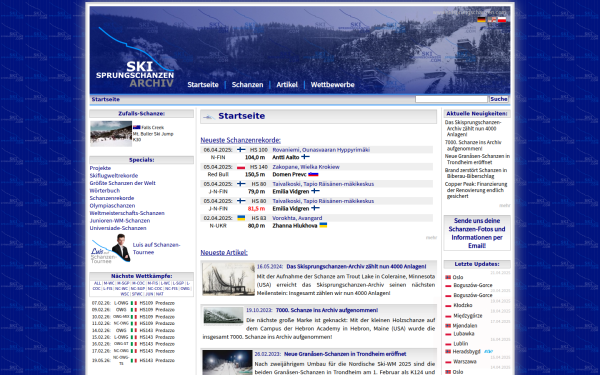Open Wettbewerbe in the main navigation
Viewport: 600px width, 375px height.
click(x=333, y=85)
